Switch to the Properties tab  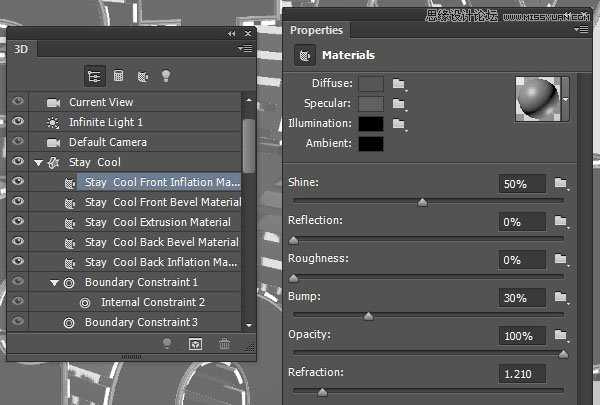[316, 30]
